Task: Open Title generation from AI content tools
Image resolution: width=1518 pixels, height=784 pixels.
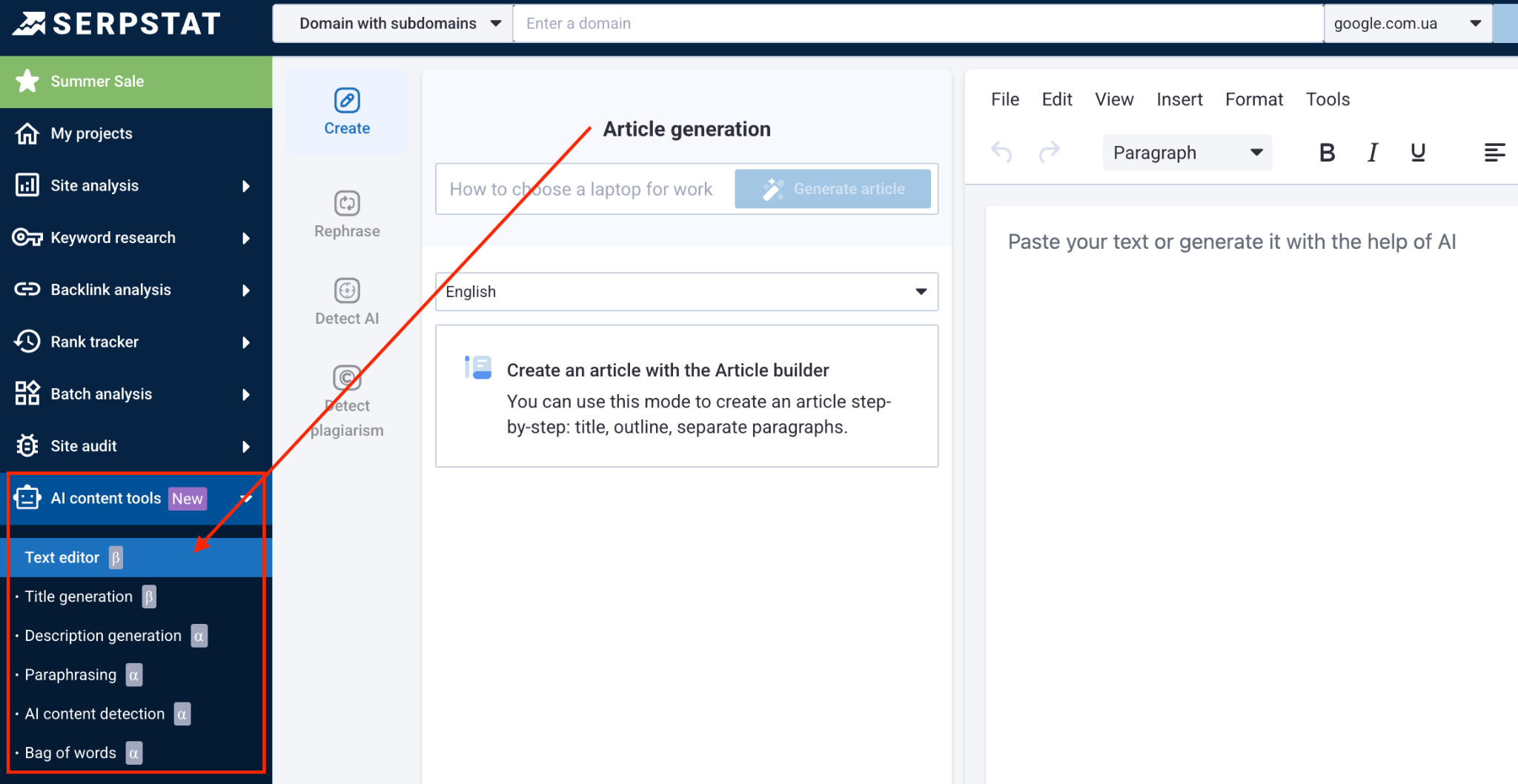Action: (x=78, y=596)
